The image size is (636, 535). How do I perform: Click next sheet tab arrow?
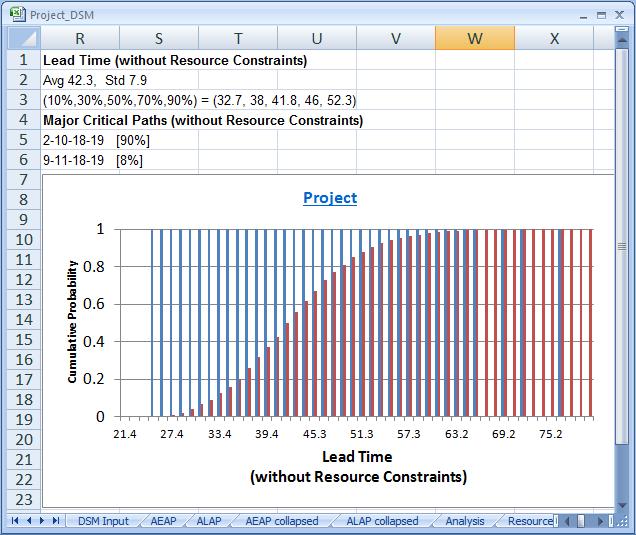coord(42,521)
